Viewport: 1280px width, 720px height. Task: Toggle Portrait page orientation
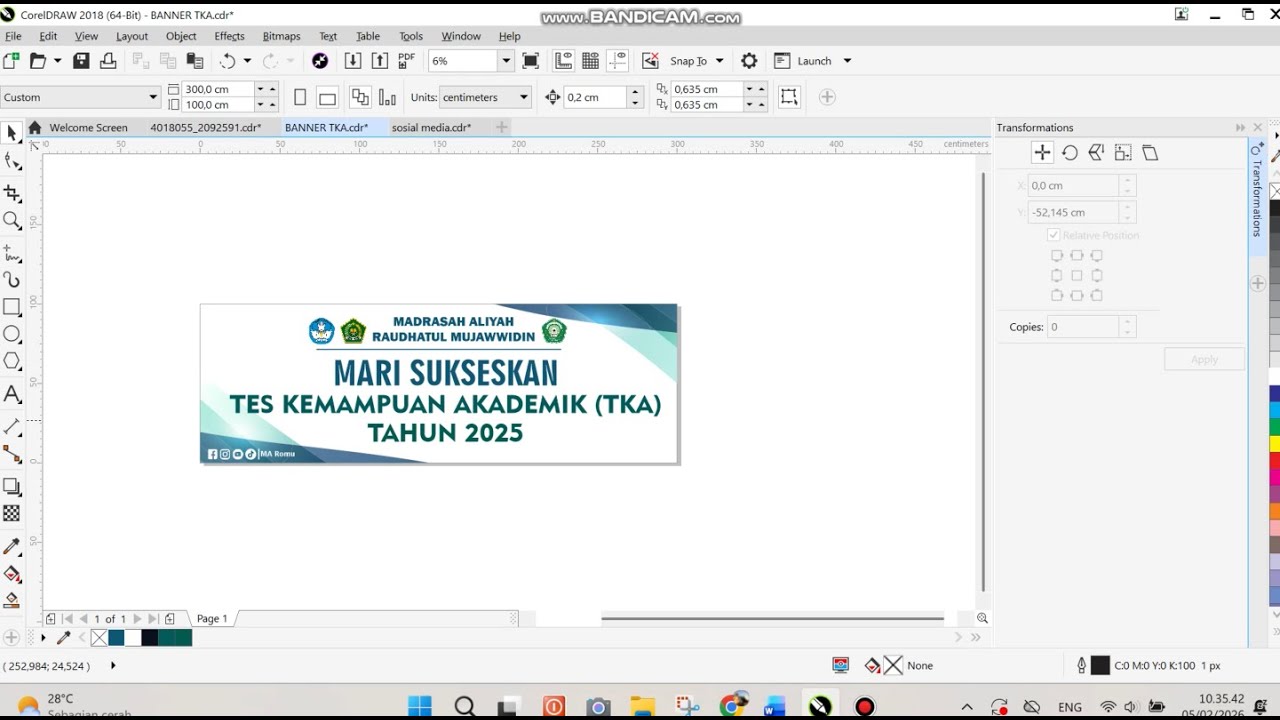(x=300, y=97)
